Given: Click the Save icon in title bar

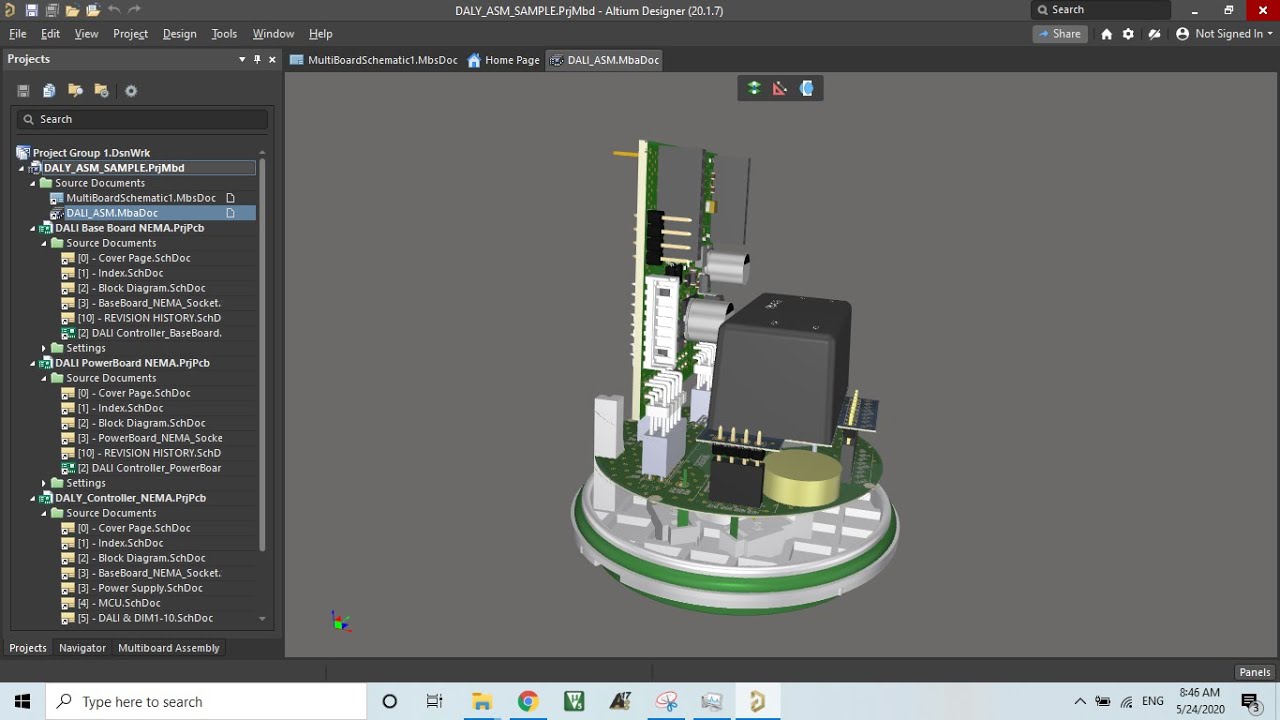Looking at the screenshot, I should click(31, 10).
